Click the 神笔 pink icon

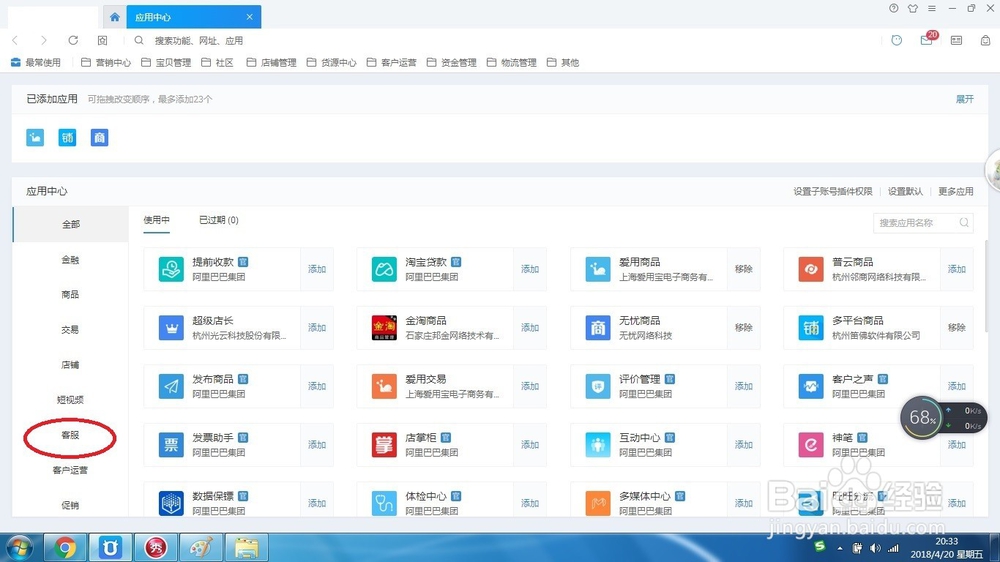click(x=811, y=445)
